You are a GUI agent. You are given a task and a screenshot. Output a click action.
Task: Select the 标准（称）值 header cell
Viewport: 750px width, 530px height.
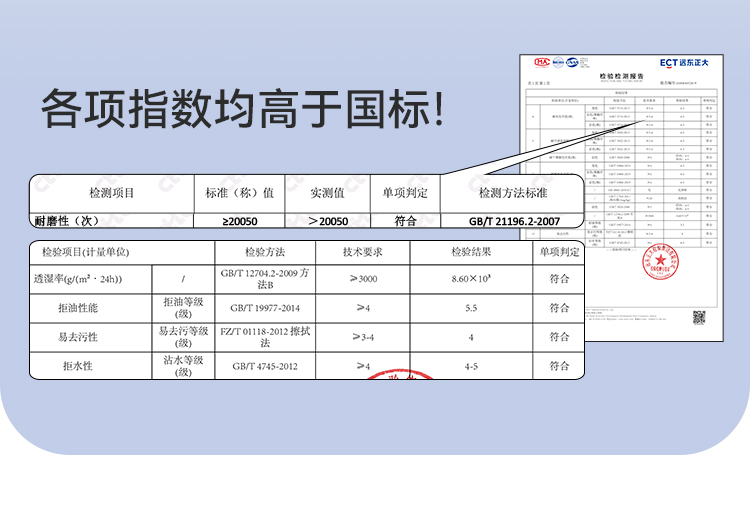coord(239,193)
